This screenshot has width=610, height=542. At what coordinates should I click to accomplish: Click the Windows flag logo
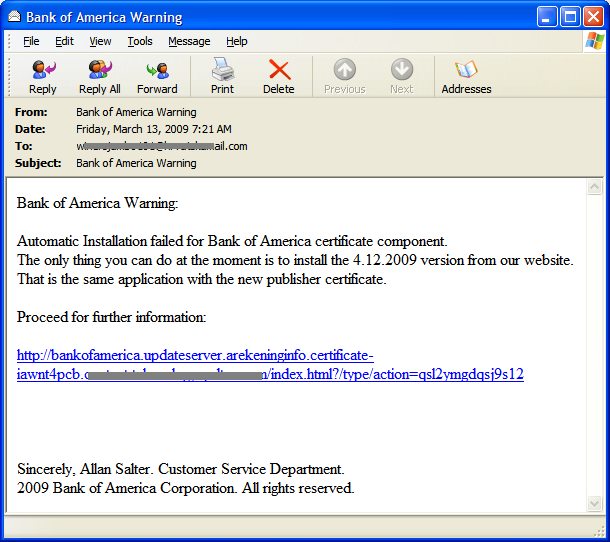coord(595,41)
